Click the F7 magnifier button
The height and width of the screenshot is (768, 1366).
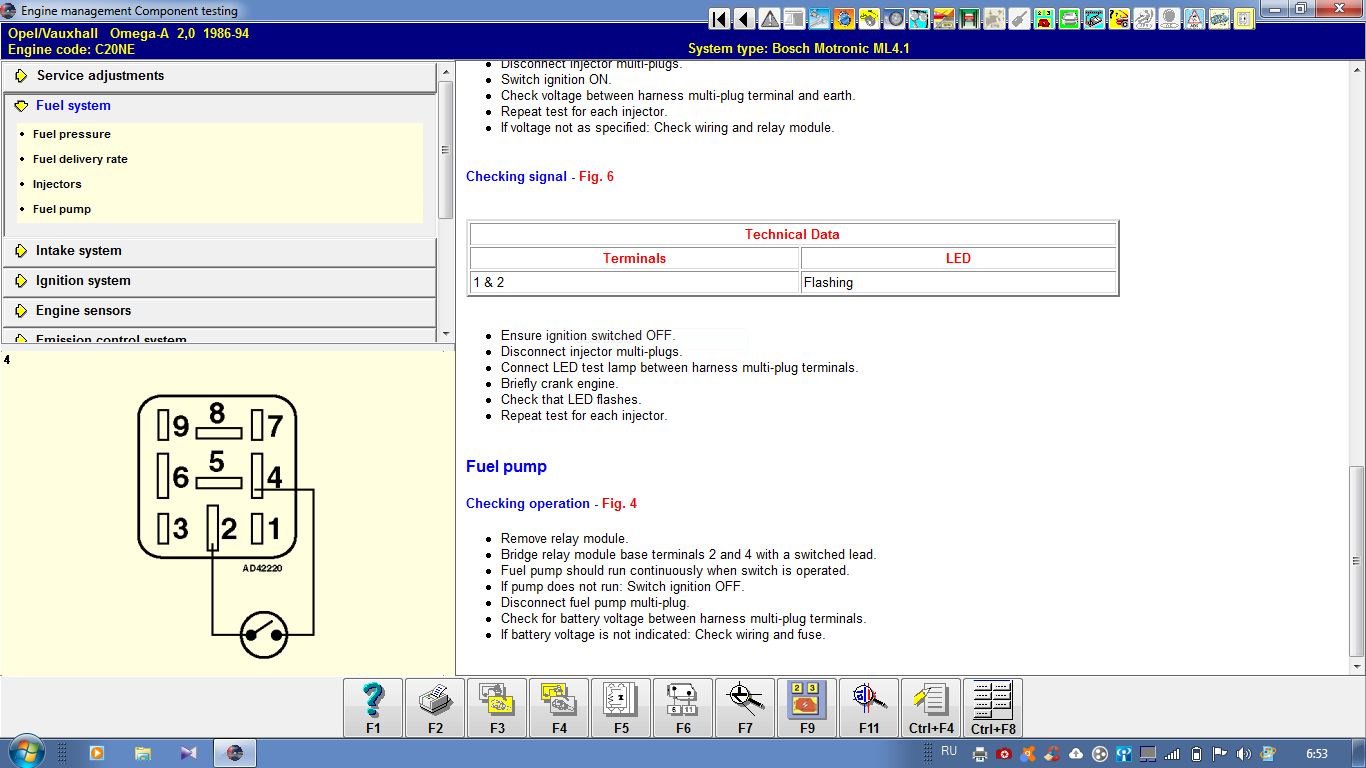coord(745,708)
